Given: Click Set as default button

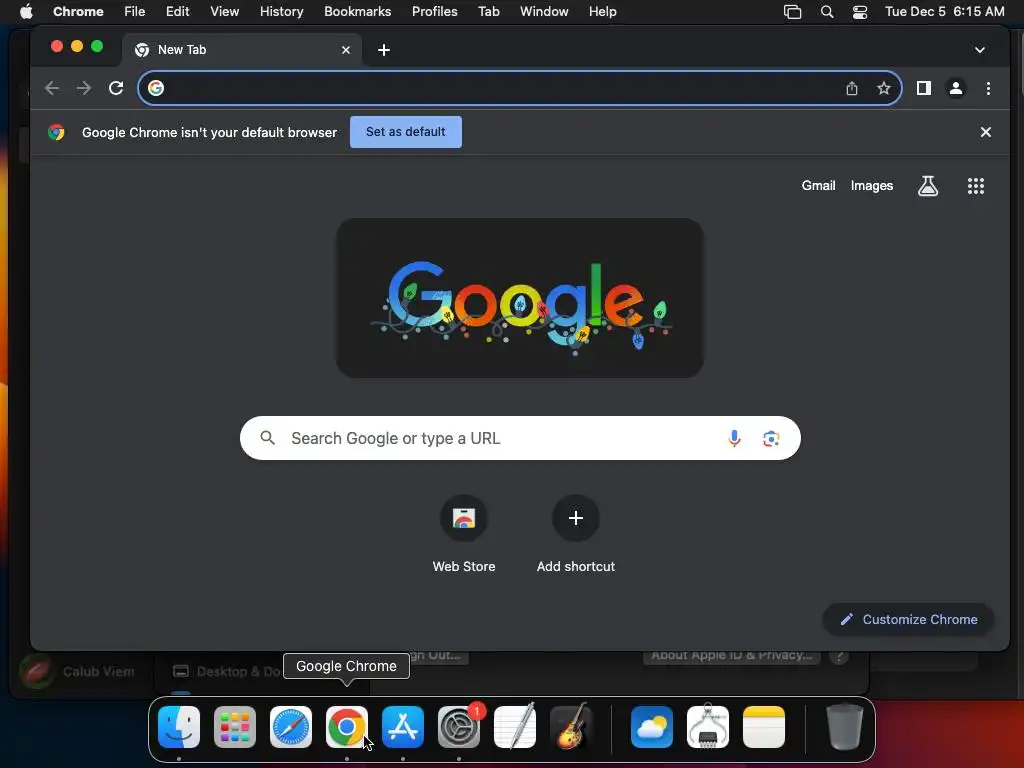Looking at the screenshot, I should [x=406, y=132].
